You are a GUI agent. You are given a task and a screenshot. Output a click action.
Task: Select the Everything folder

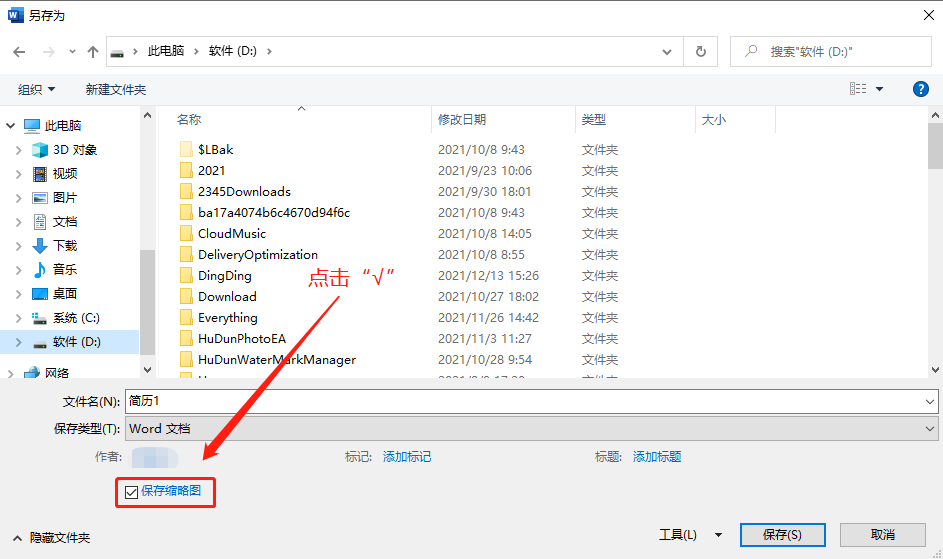(x=227, y=318)
